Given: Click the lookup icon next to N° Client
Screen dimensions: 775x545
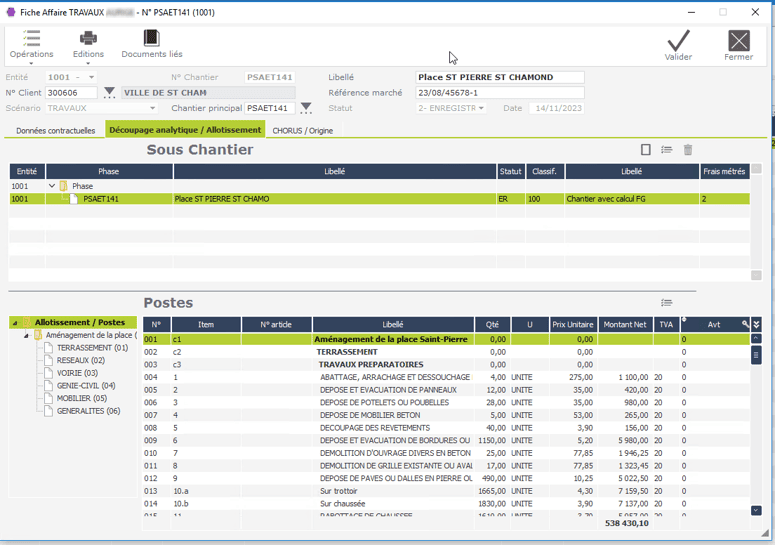Looking at the screenshot, I should pyautogui.click(x=110, y=93).
